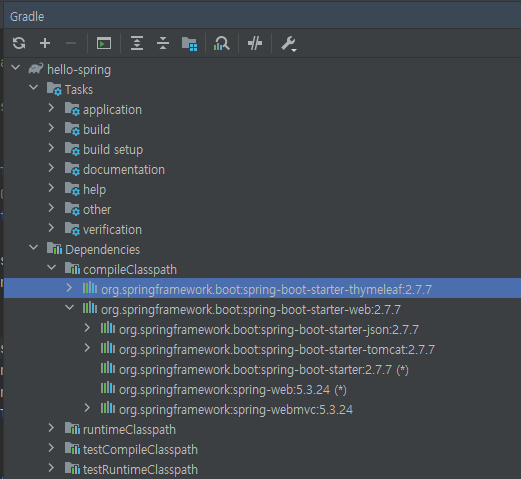Image resolution: width=521 pixels, height=479 pixels.
Task: Click the application task folder icon
Action: pyautogui.click(x=72, y=109)
